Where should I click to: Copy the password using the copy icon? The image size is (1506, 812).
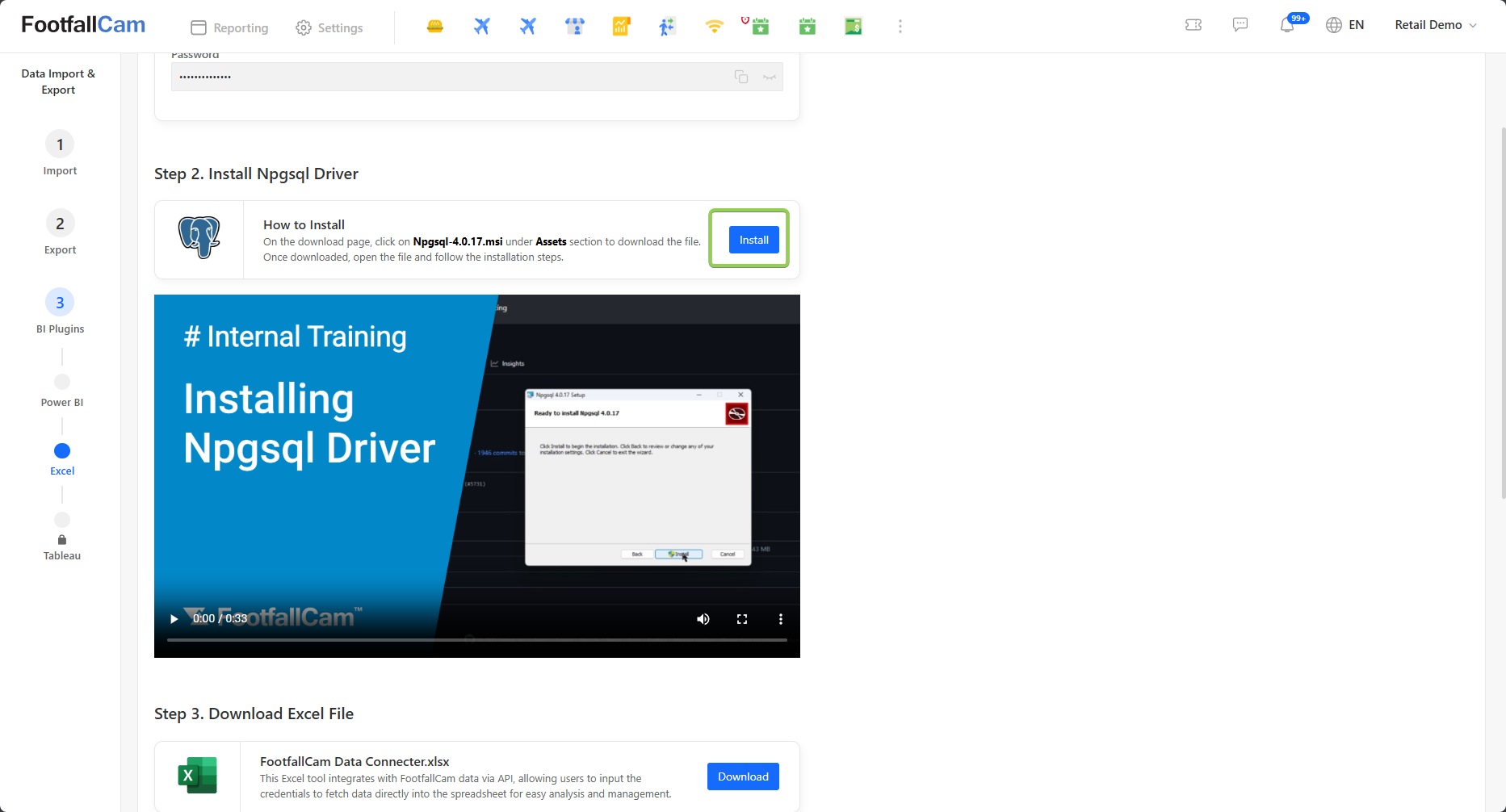[741, 77]
